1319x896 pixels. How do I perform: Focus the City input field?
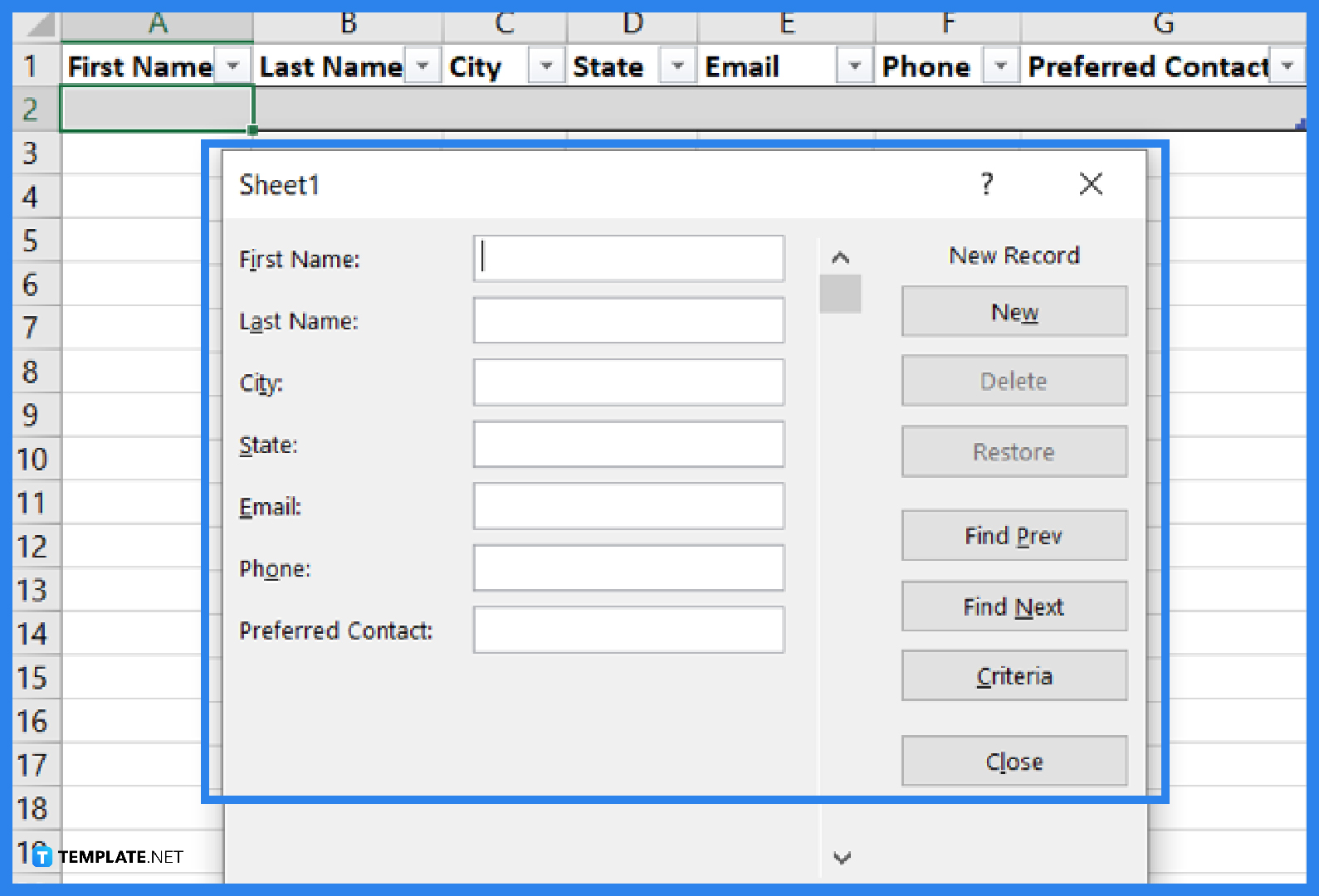pyautogui.click(x=628, y=382)
